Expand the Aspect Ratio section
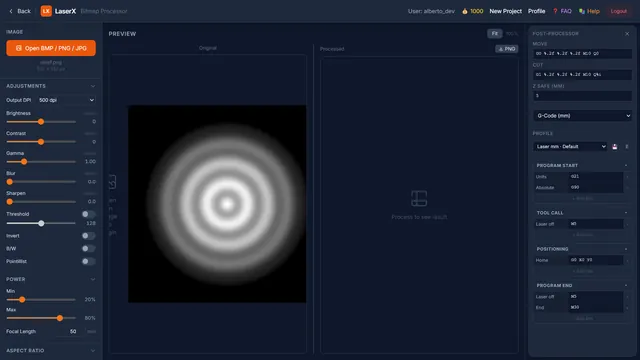The image size is (640, 360). click(x=93, y=351)
